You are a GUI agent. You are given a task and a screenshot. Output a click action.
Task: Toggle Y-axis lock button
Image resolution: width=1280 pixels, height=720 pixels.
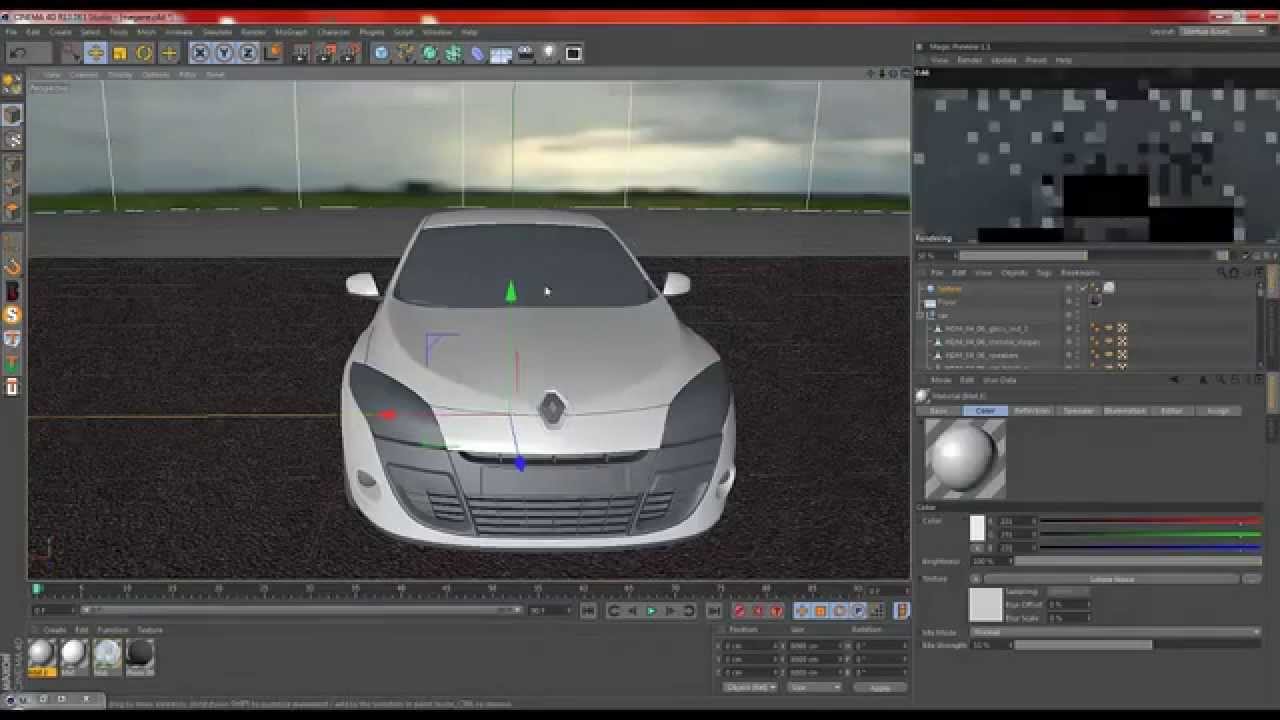(224, 53)
